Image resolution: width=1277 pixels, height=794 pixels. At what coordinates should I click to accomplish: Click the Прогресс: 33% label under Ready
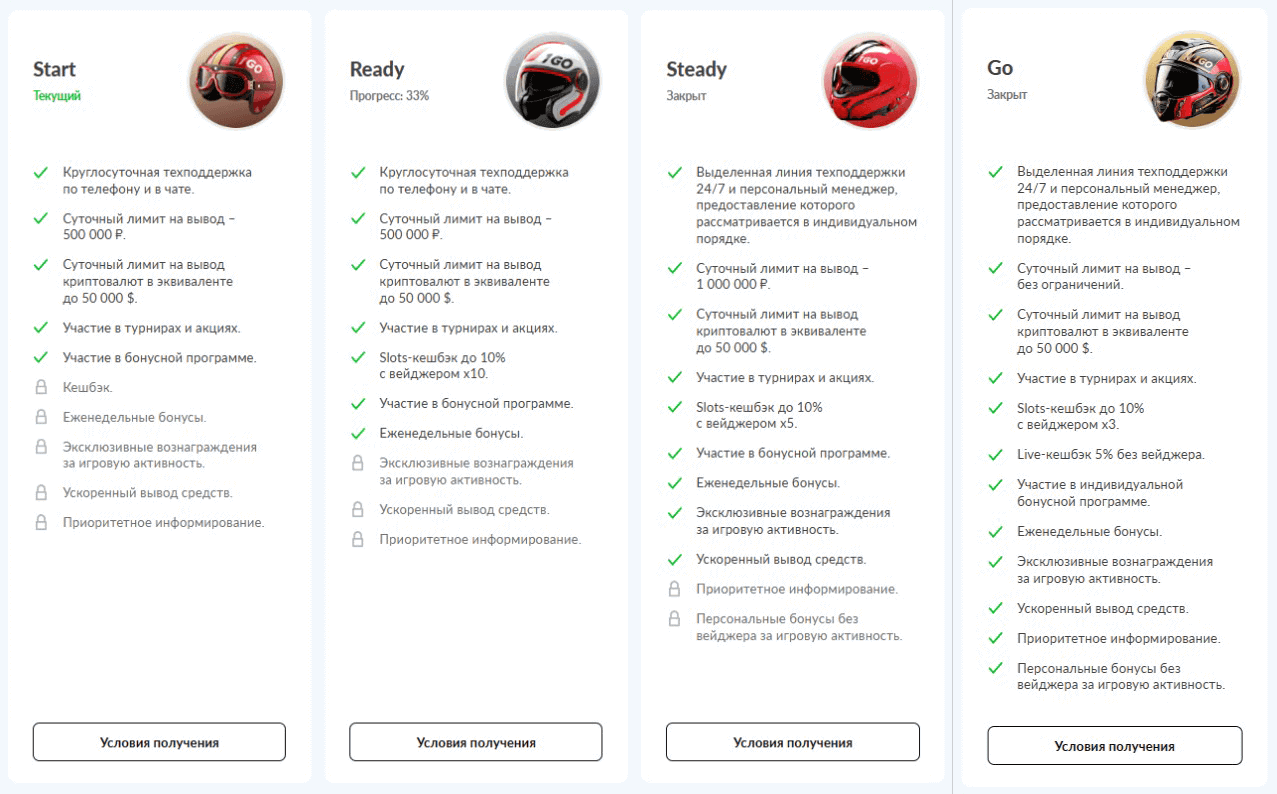[x=389, y=96]
